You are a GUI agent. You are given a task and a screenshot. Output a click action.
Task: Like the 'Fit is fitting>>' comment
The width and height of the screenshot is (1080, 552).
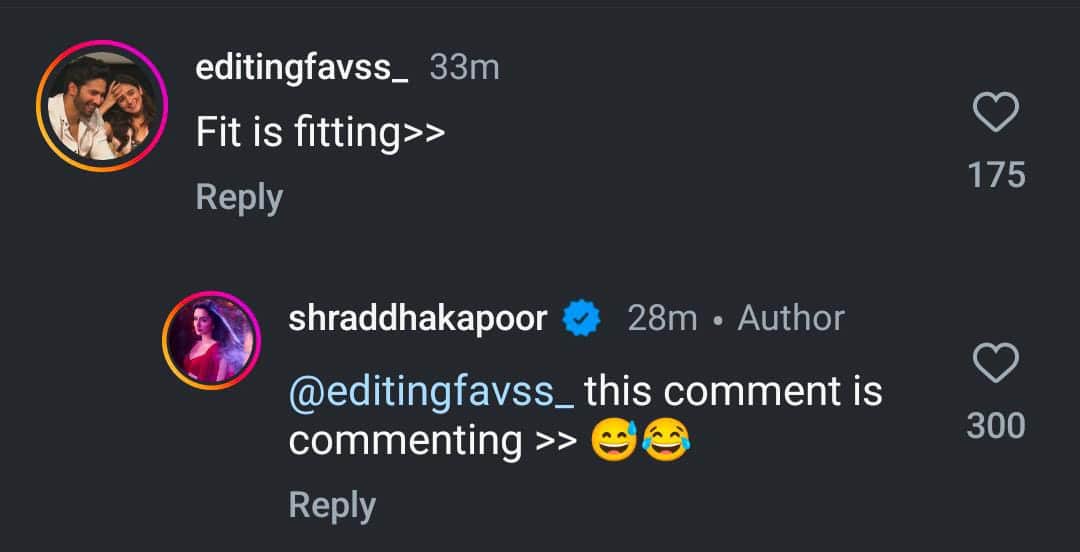[x=996, y=114]
